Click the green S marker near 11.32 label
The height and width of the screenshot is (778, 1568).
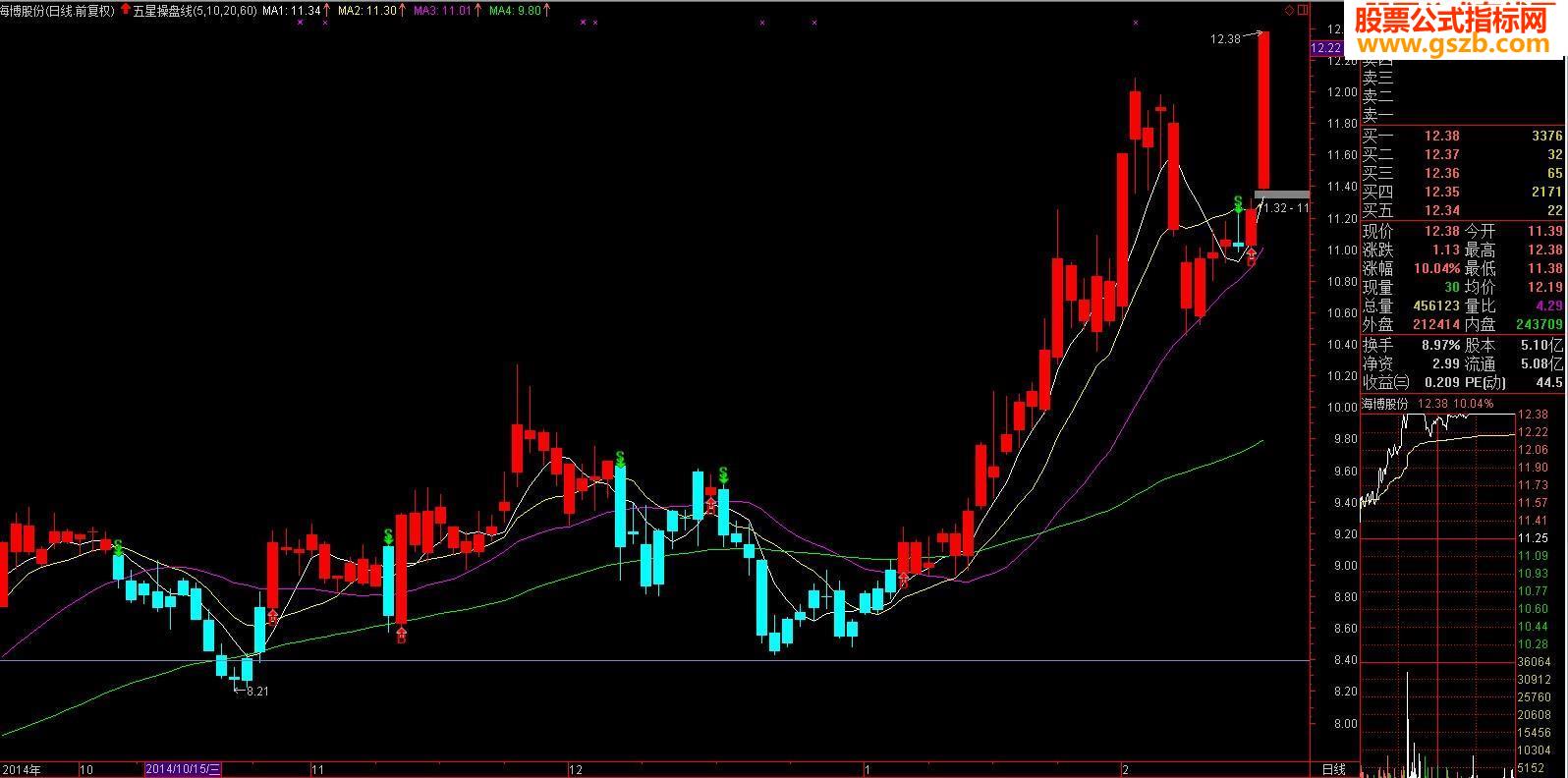1239,206
